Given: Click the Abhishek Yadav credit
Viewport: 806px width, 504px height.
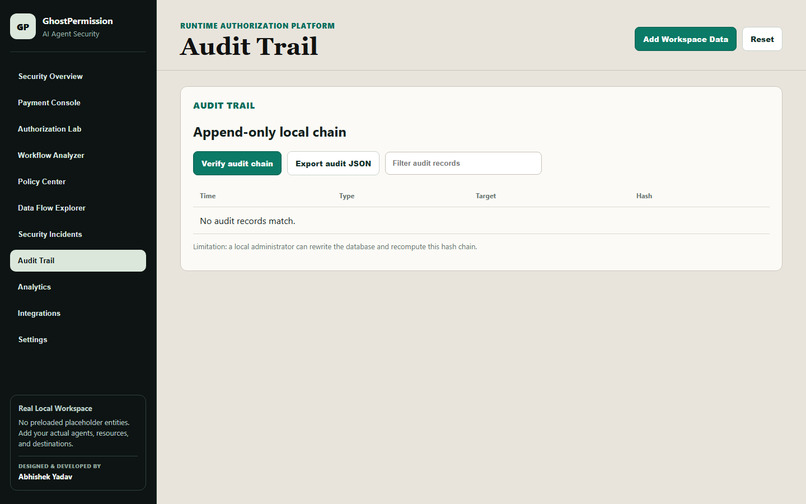Looking at the screenshot, I should pyautogui.click(x=45, y=477).
